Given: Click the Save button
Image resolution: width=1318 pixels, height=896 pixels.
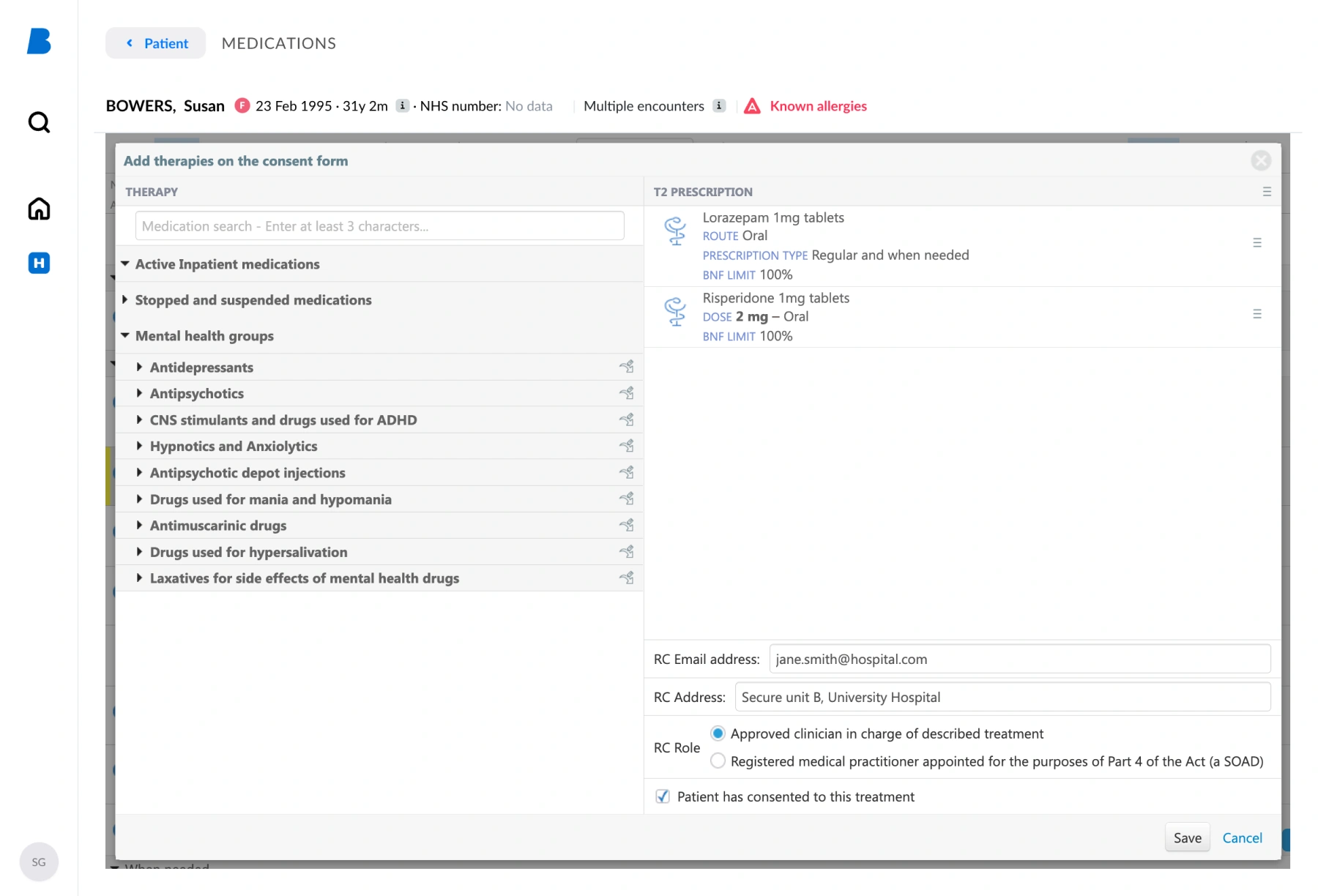Looking at the screenshot, I should click(x=1187, y=838).
